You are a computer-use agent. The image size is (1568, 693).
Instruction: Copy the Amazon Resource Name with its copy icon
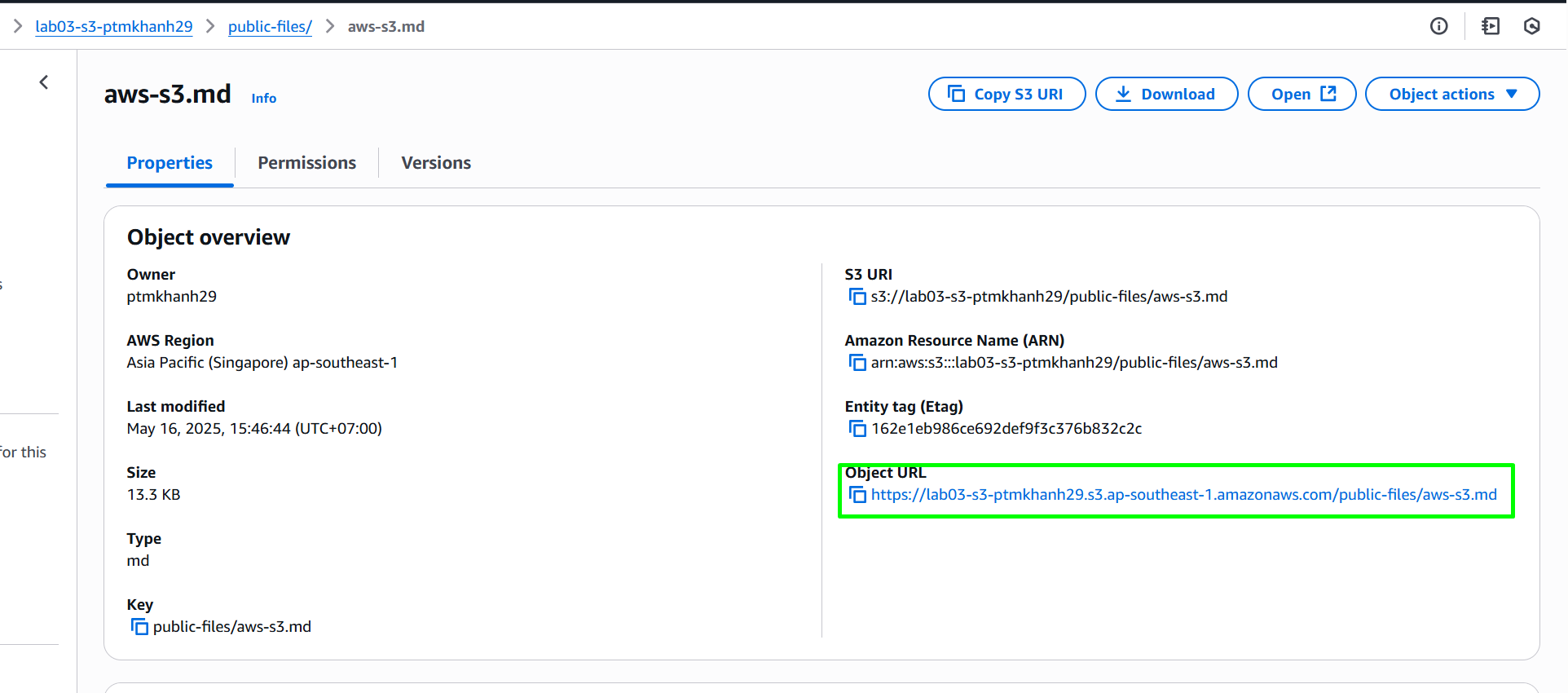pyautogui.click(x=857, y=363)
